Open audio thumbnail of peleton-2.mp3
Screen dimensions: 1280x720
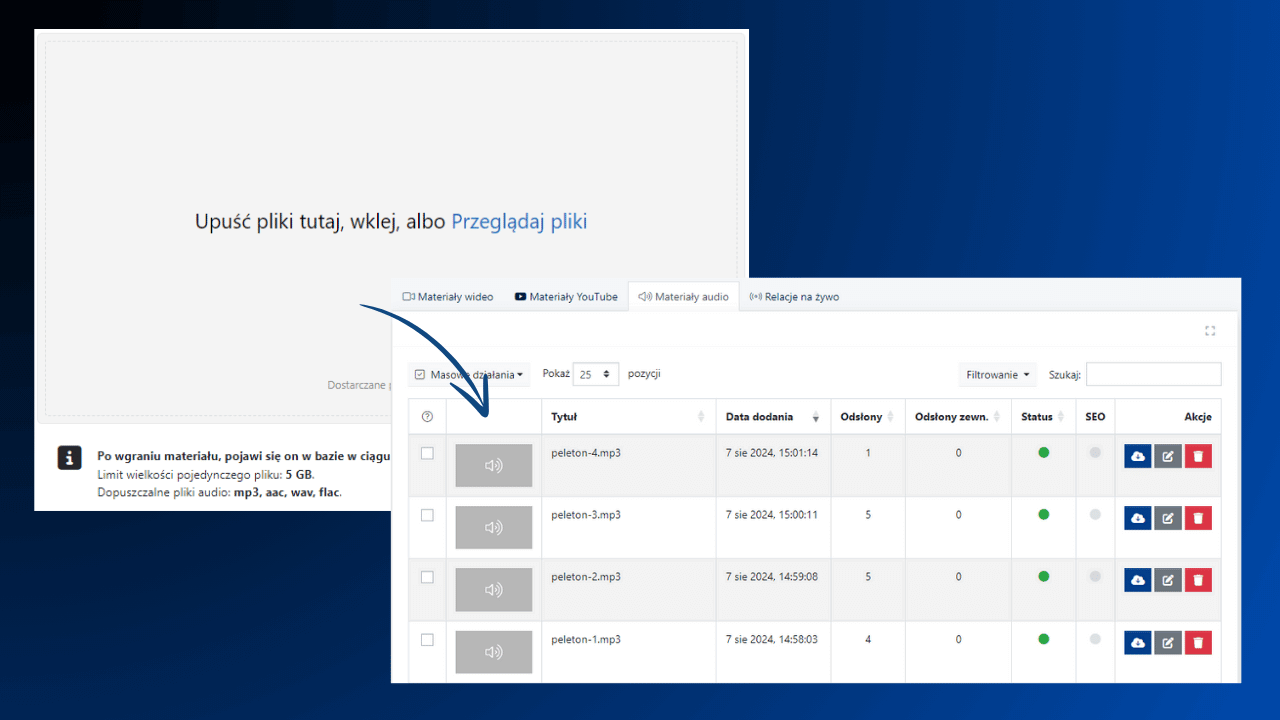pyautogui.click(x=493, y=589)
